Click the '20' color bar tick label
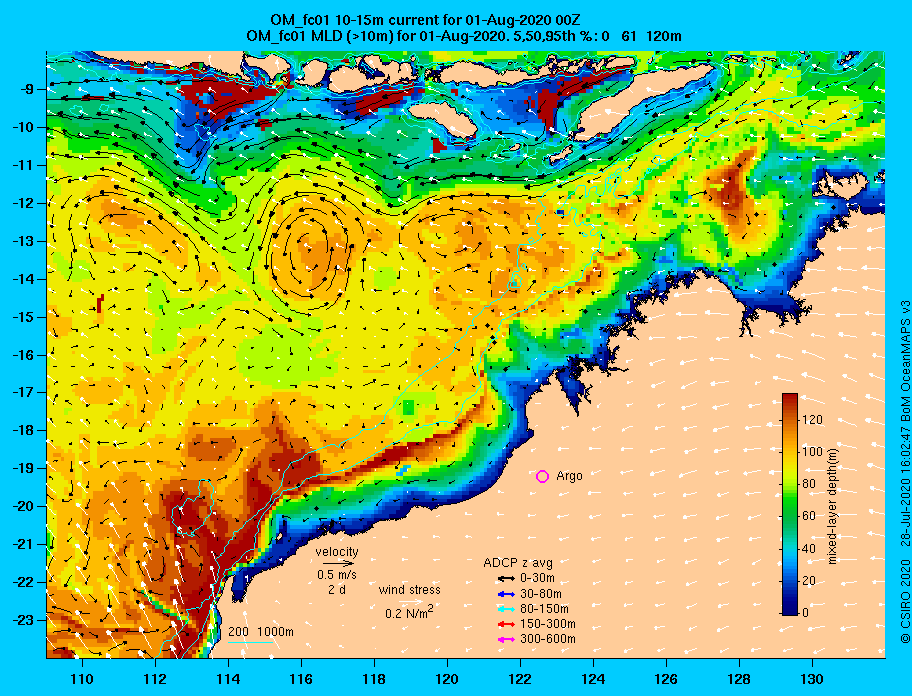The width and height of the screenshot is (912, 696). [x=809, y=580]
